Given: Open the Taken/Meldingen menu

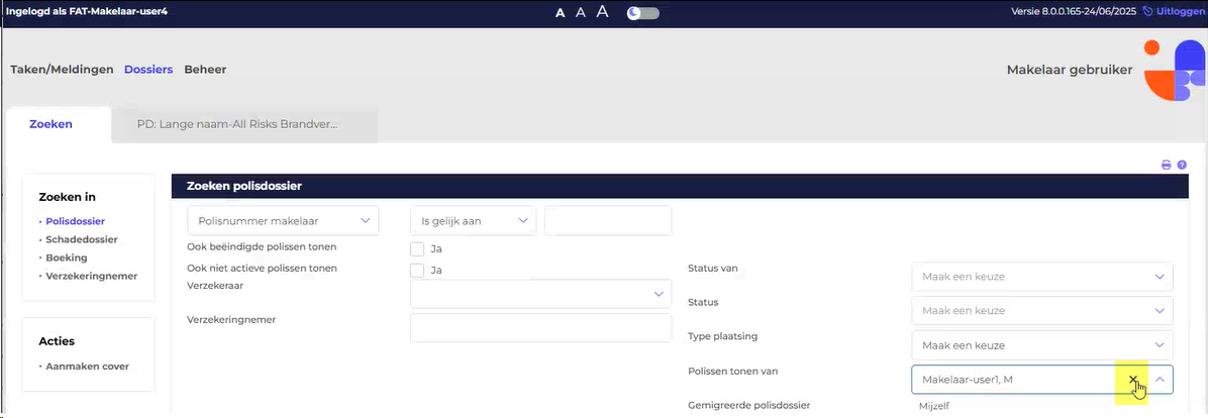Looking at the screenshot, I should [62, 70].
